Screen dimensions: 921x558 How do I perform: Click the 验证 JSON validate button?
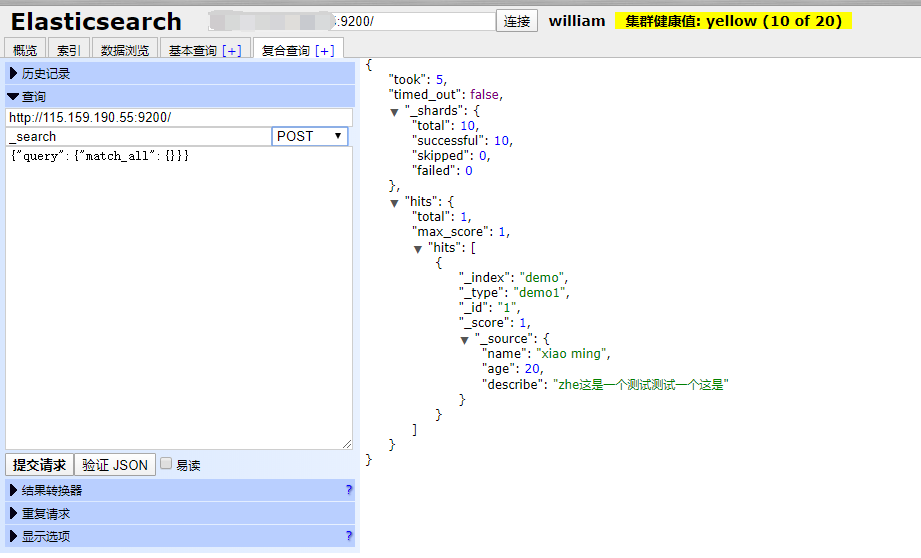click(115, 465)
